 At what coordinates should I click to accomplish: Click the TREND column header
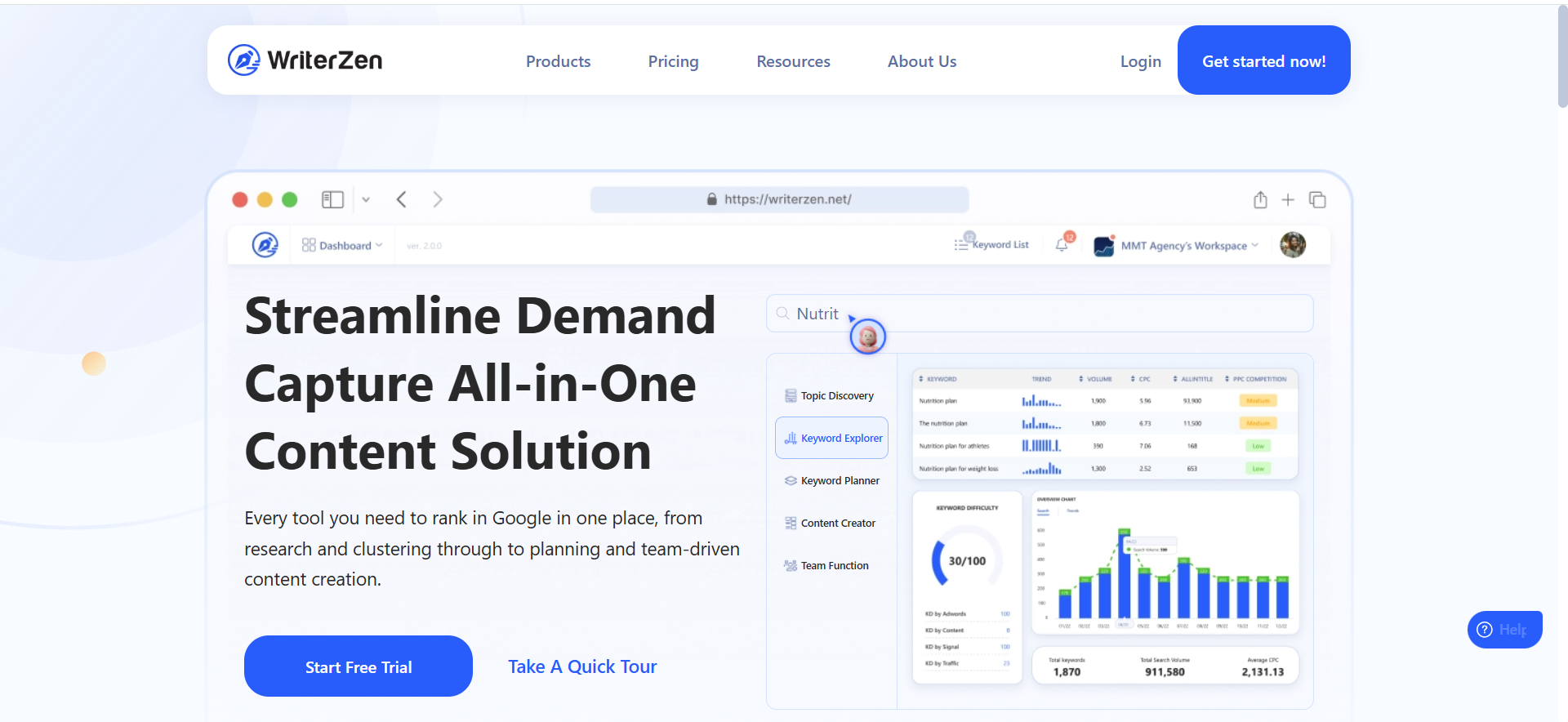tap(1041, 379)
